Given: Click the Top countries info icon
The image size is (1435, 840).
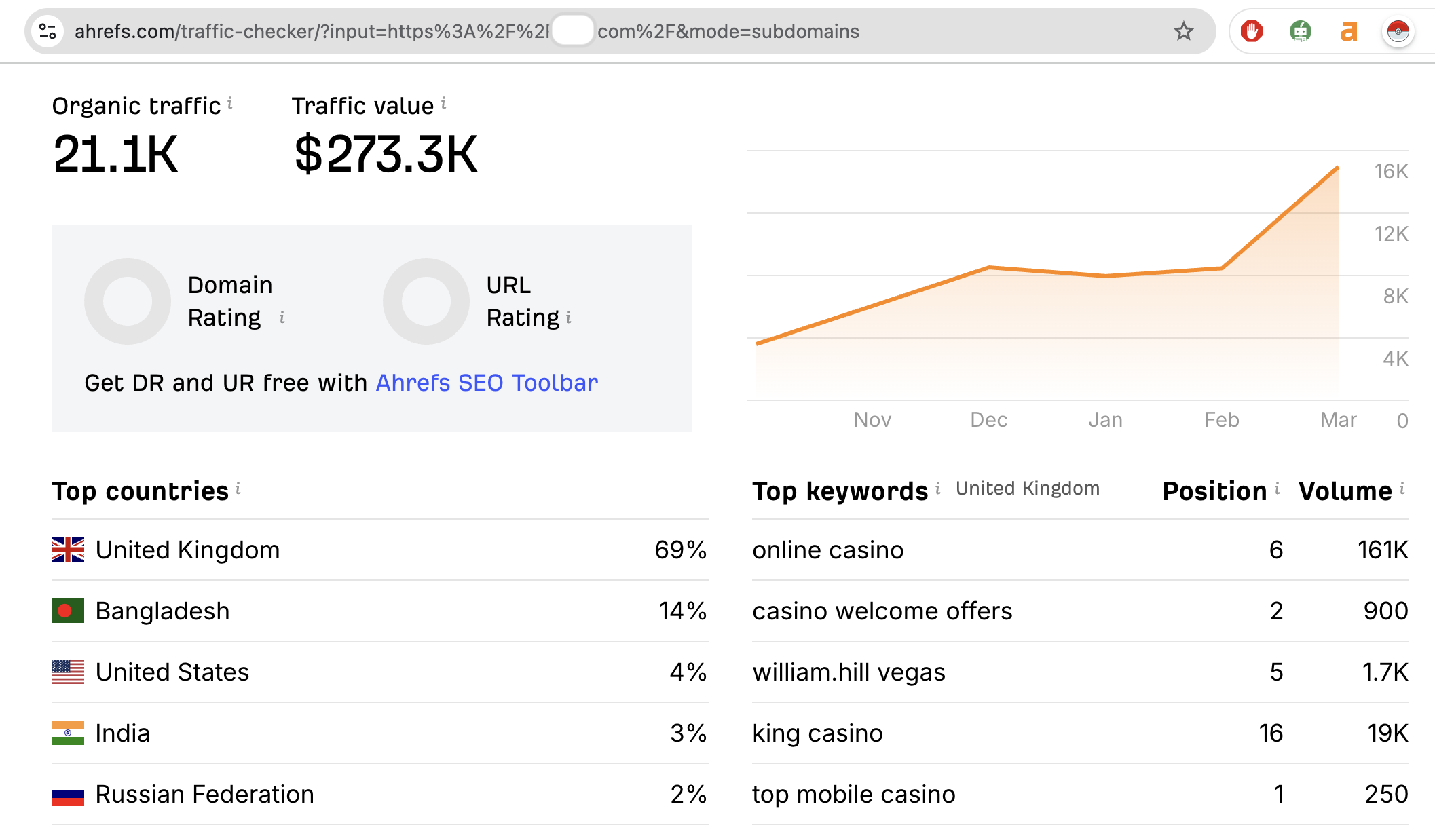Looking at the screenshot, I should click(238, 488).
